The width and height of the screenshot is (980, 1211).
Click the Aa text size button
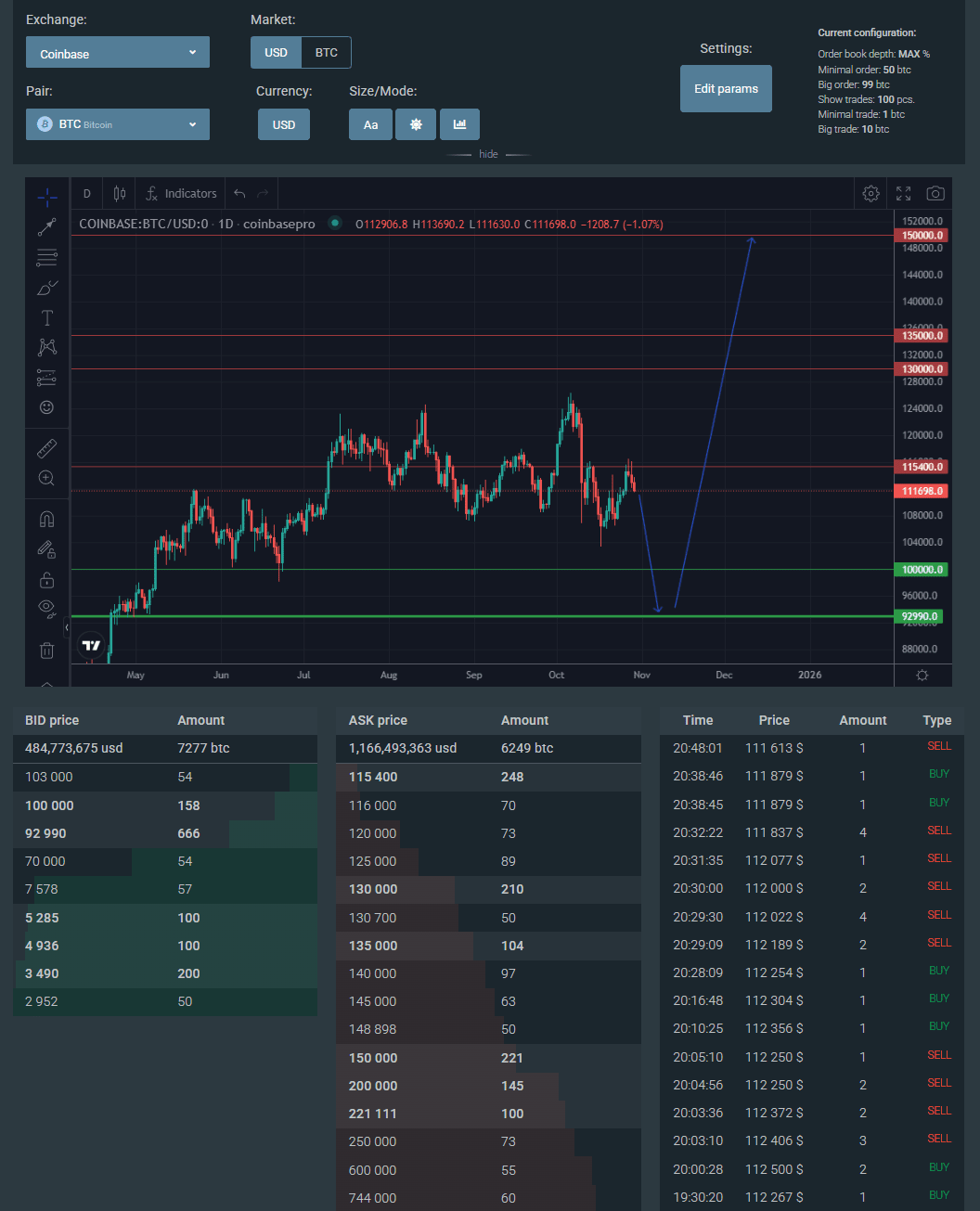click(x=370, y=124)
